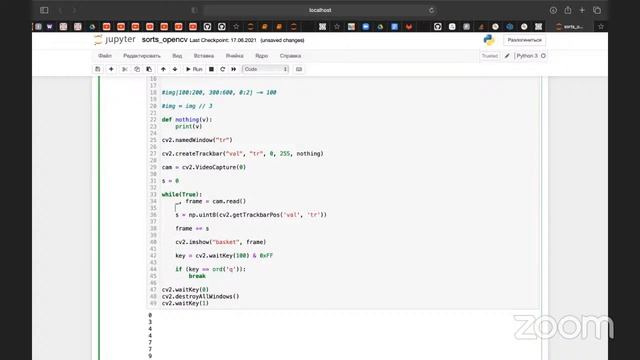The width and height of the screenshot is (640, 360).
Task: Move selected cell down with the arrow
Action: coord(175,69)
